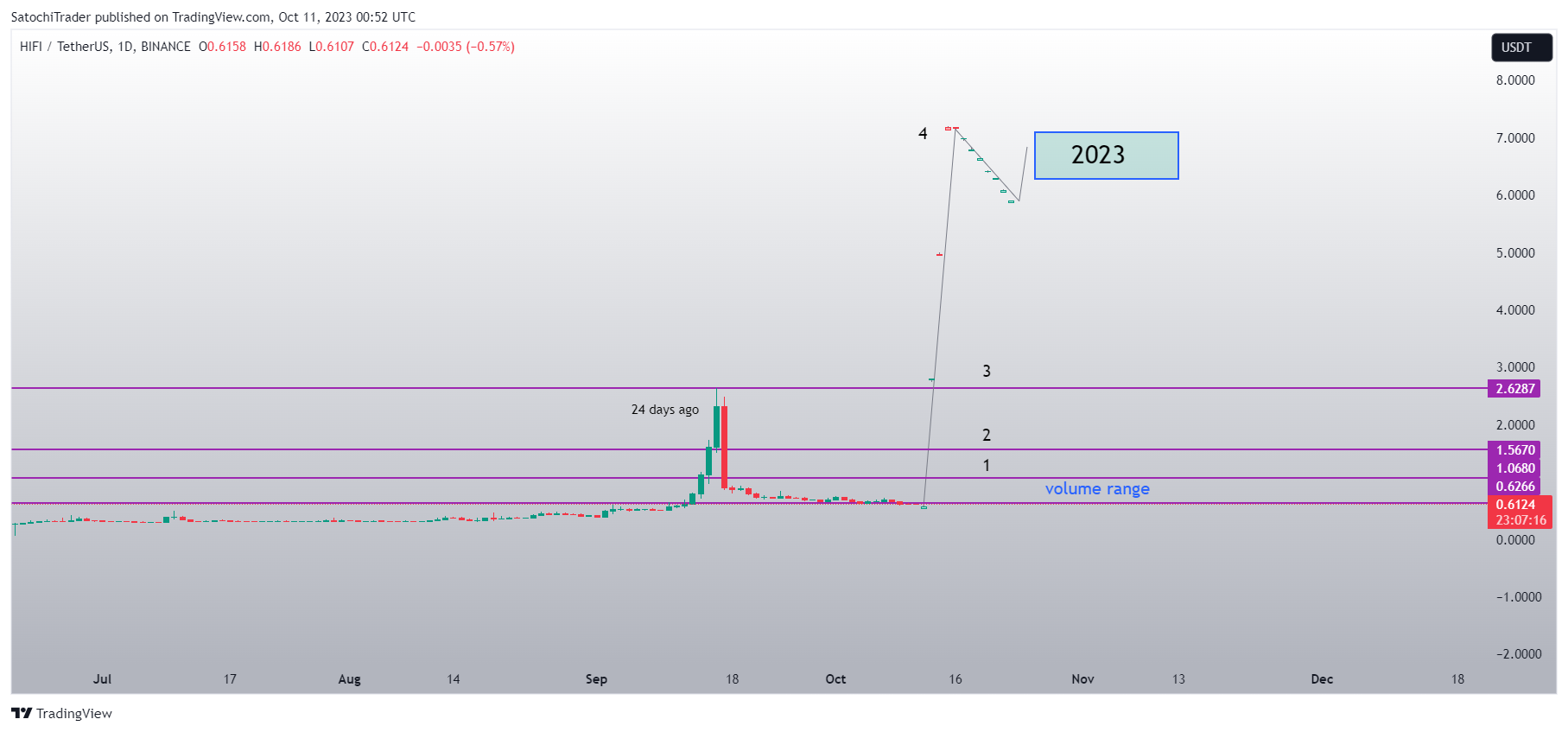Click the 2023 text box annotation
This screenshot has width=1568, height=732.
tap(1106, 156)
